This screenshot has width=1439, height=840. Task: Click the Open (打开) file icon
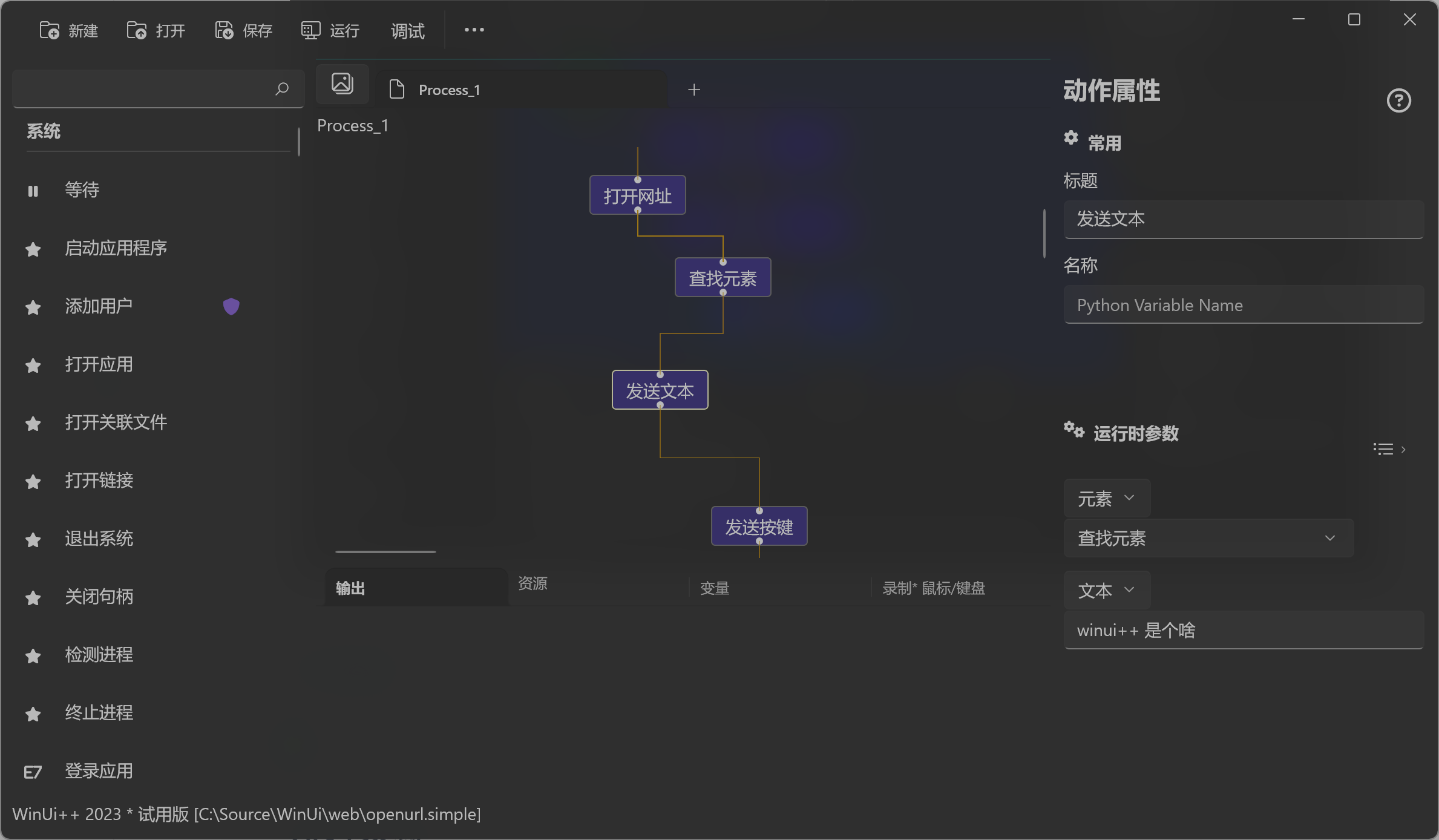(137, 30)
